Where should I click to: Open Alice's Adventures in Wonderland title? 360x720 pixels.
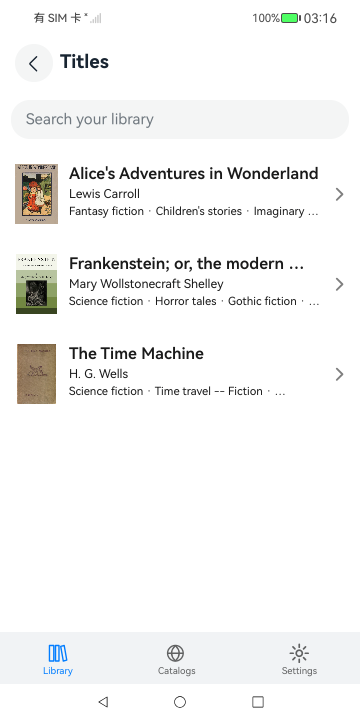(x=193, y=174)
